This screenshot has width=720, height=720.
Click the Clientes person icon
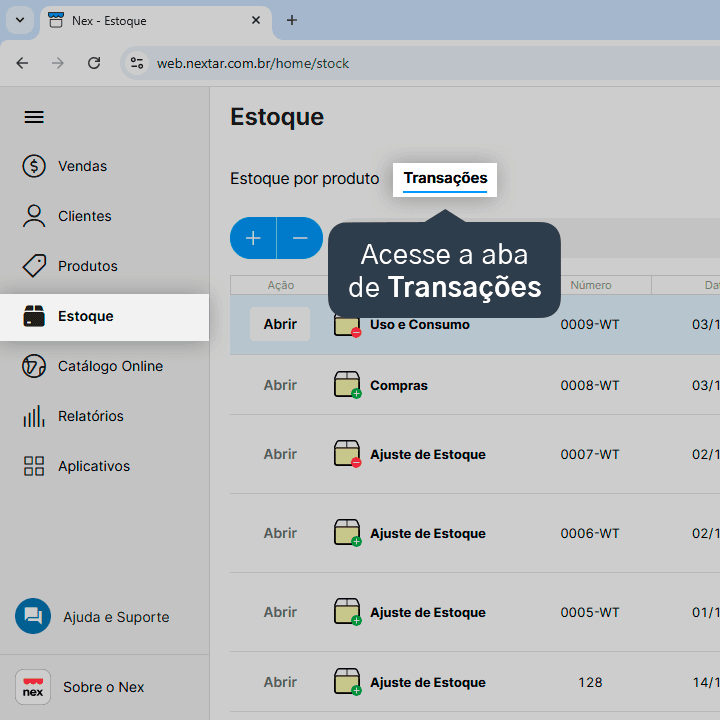tap(34, 216)
